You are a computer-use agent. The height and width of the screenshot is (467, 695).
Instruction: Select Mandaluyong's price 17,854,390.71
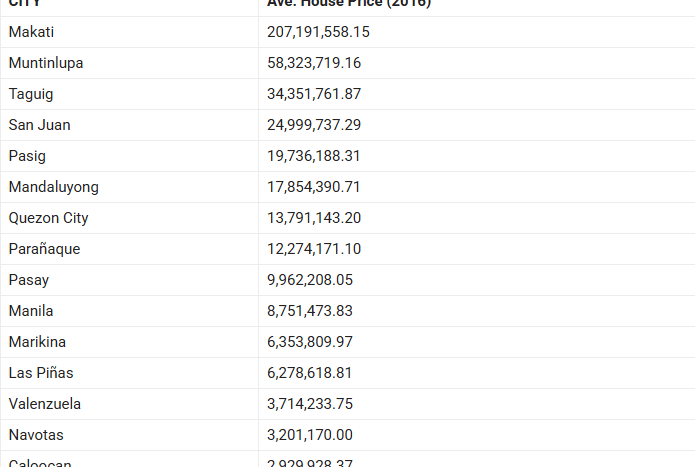(314, 187)
